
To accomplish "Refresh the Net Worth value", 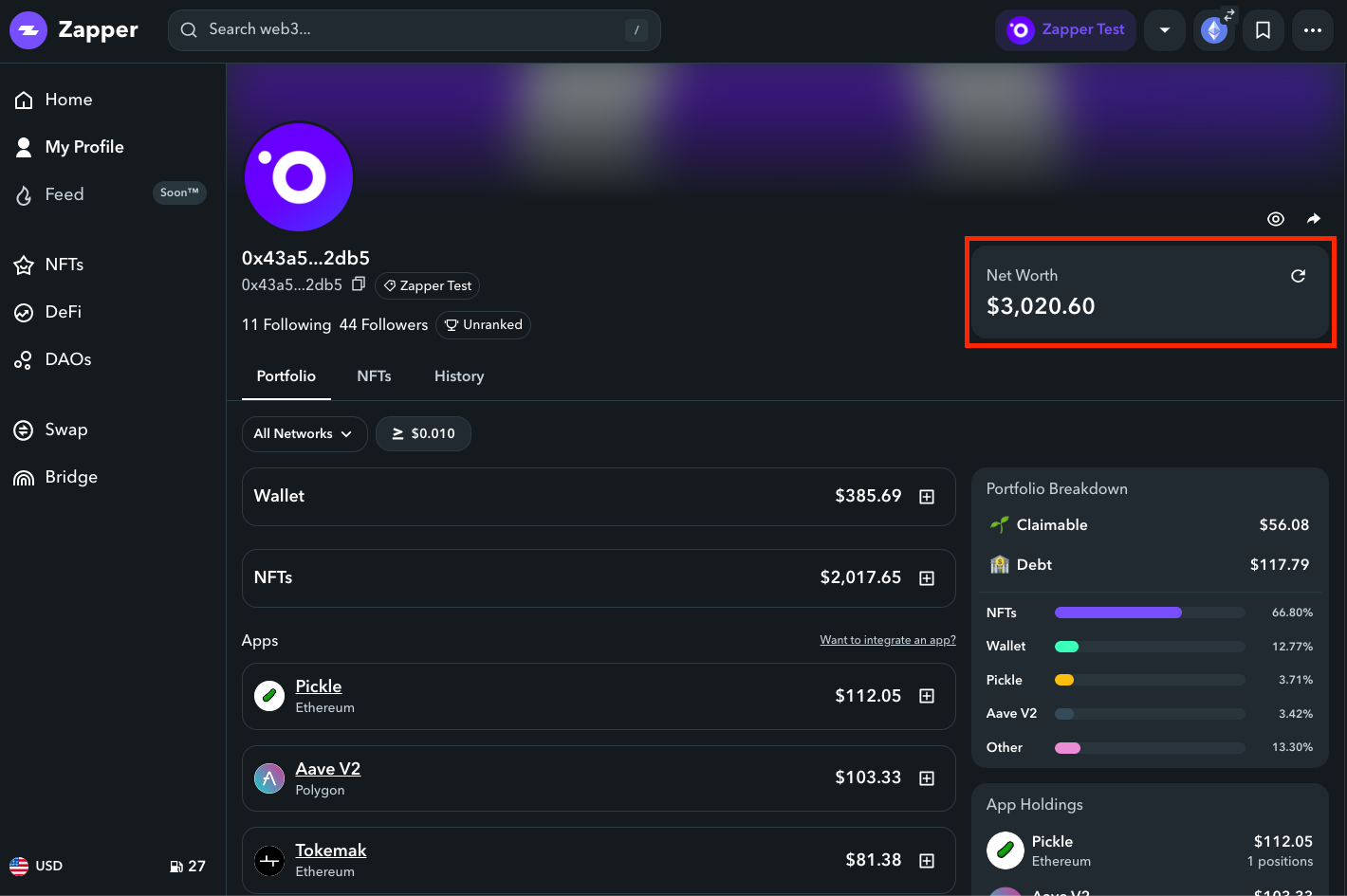I will coord(1298,276).
